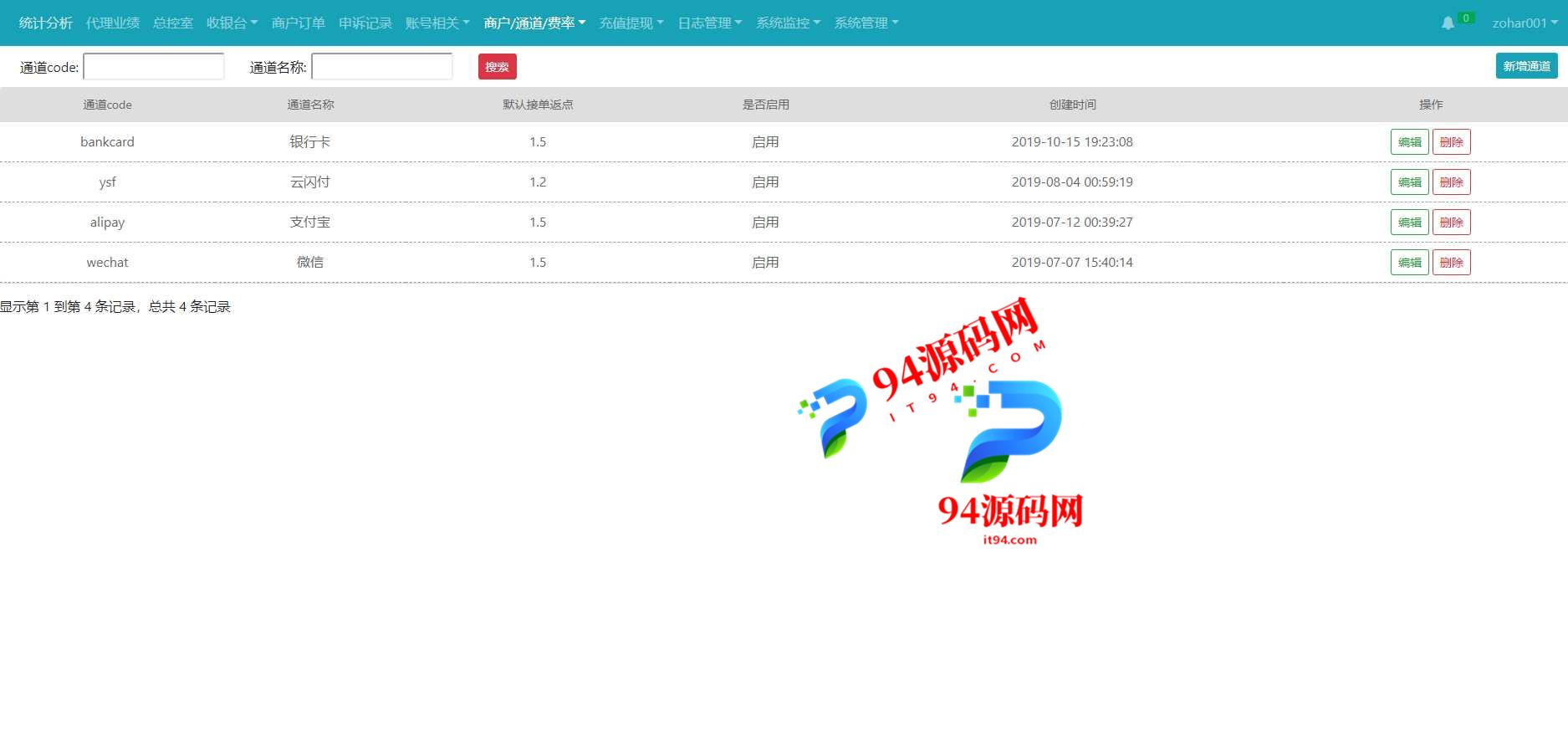Open 商户订单 page
This screenshot has height=737, width=1568.
[x=299, y=23]
